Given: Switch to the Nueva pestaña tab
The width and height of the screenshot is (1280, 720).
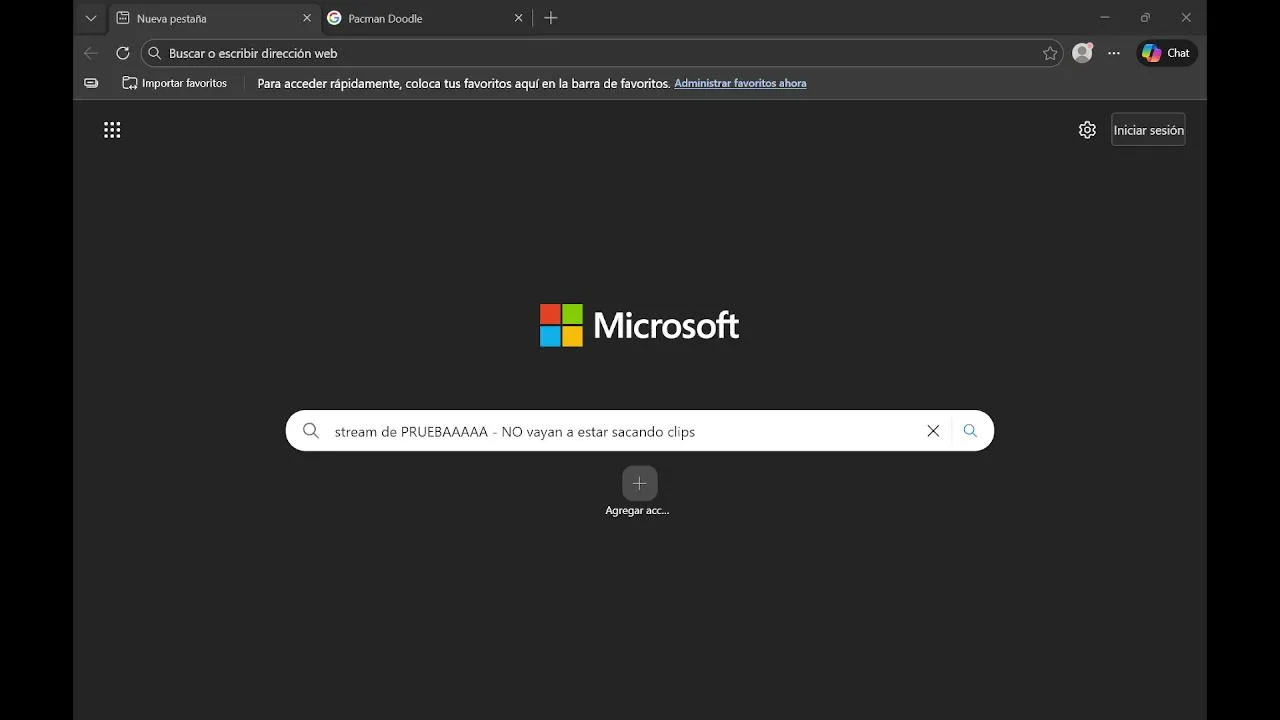Looking at the screenshot, I should pyautogui.click(x=214, y=18).
